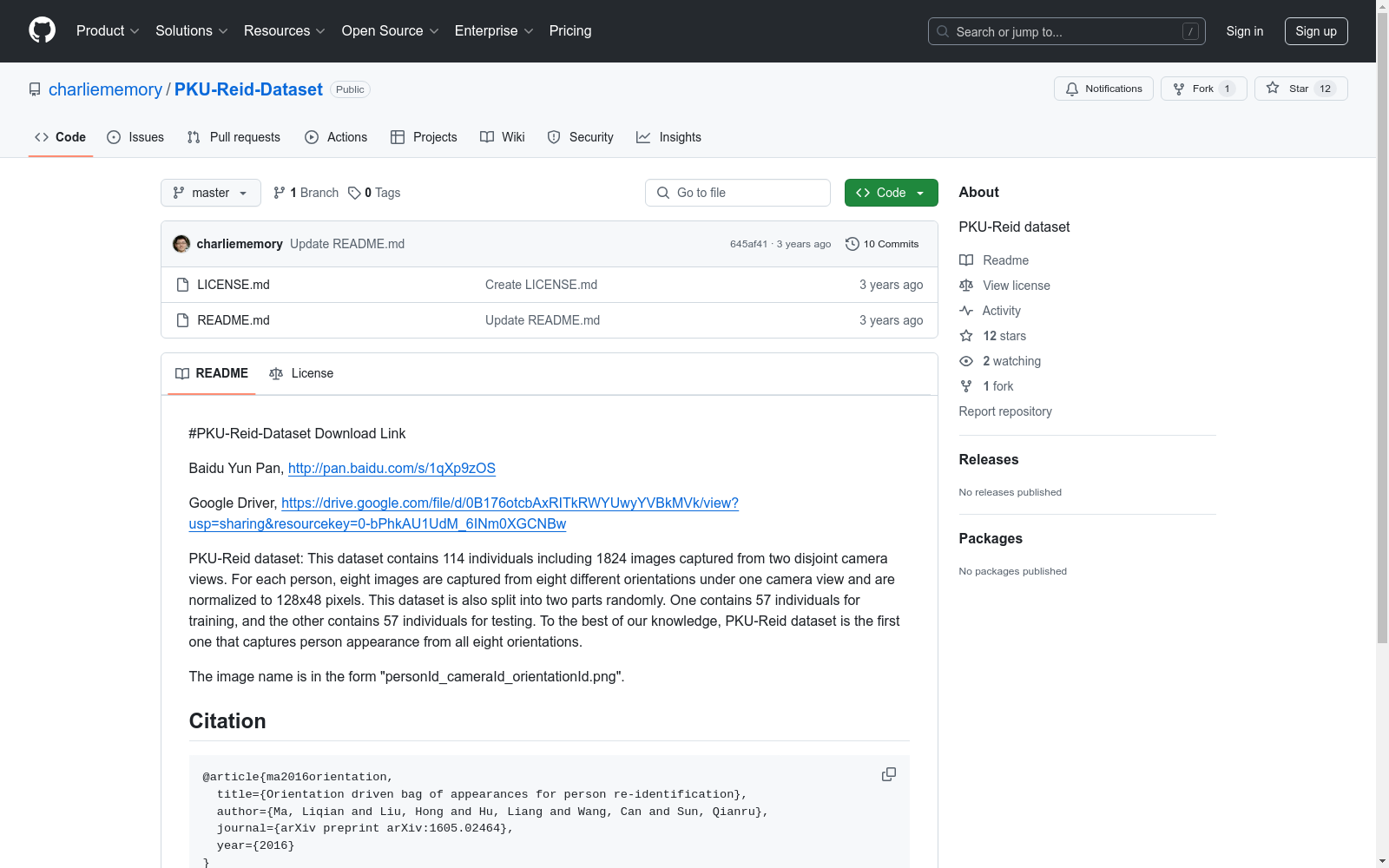Select the License tab in file viewer

coord(301,373)
